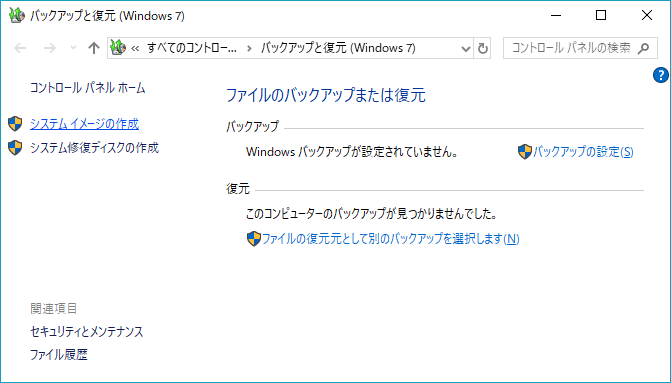This screenshot has height=383, width=671.
Task: Expand the chevron after すべてのコントロー...
Action: [249, 48]
